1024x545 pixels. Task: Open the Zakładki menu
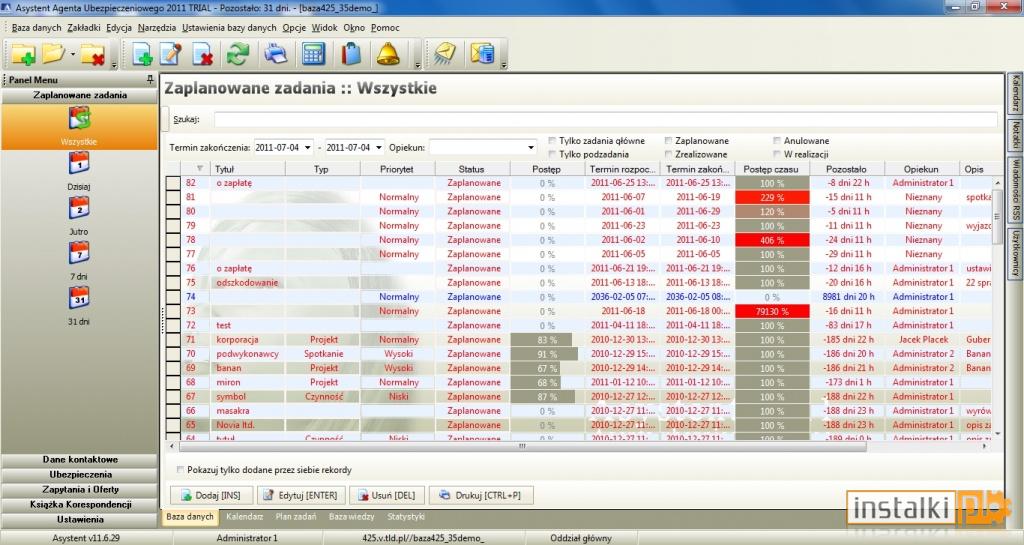click(84, 27)
